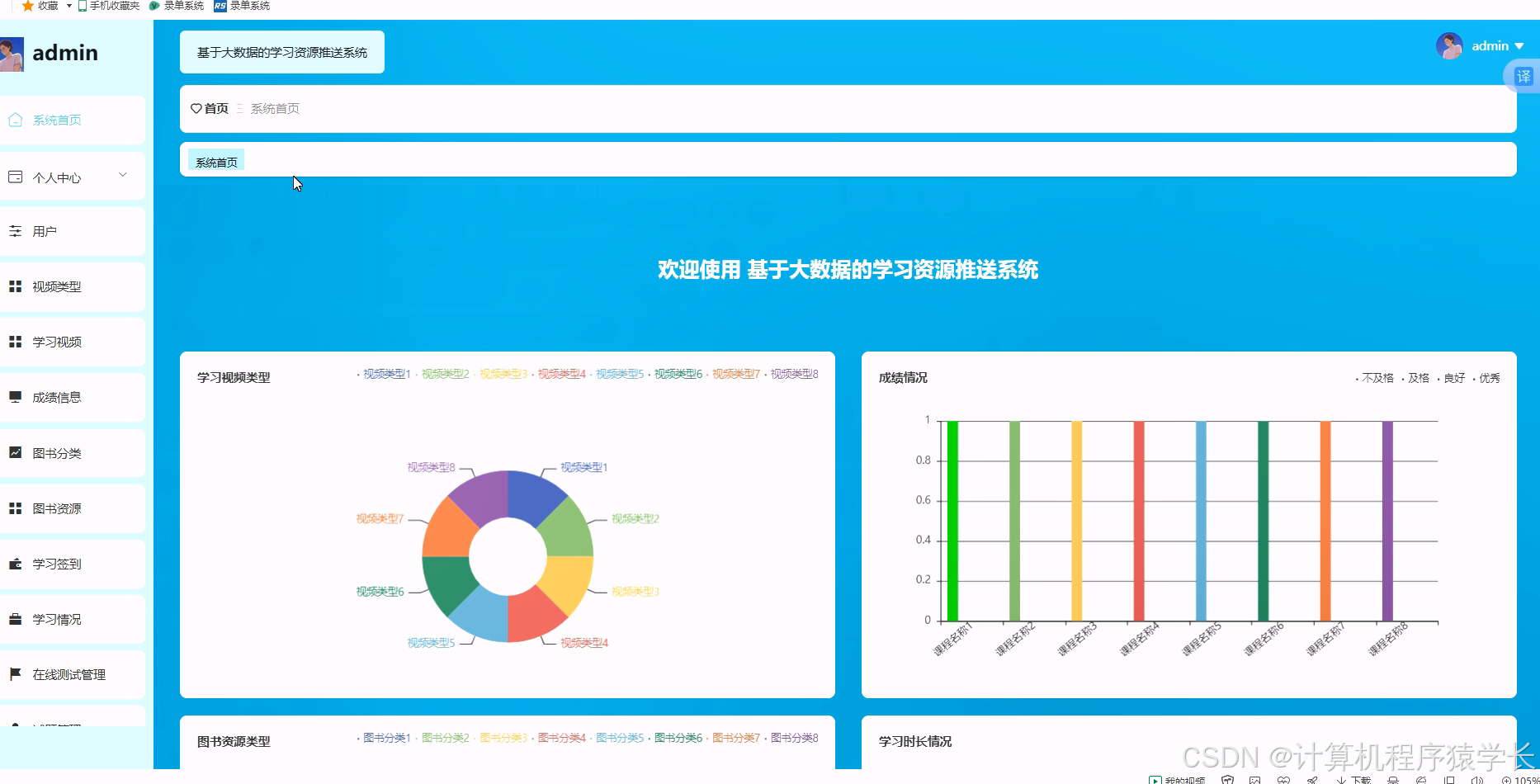
Task: Click the 105% zoom indicator in status bar
Action: click(1520, 780)
